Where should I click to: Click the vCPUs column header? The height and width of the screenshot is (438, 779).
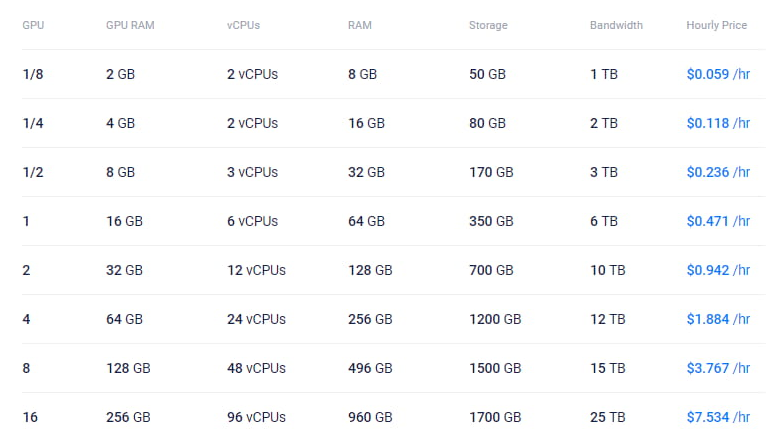[243, 25]
